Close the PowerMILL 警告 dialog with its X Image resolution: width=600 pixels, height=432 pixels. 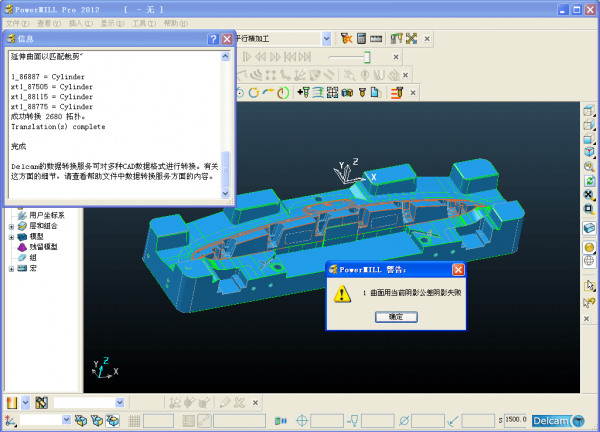(x=458, y=270)
